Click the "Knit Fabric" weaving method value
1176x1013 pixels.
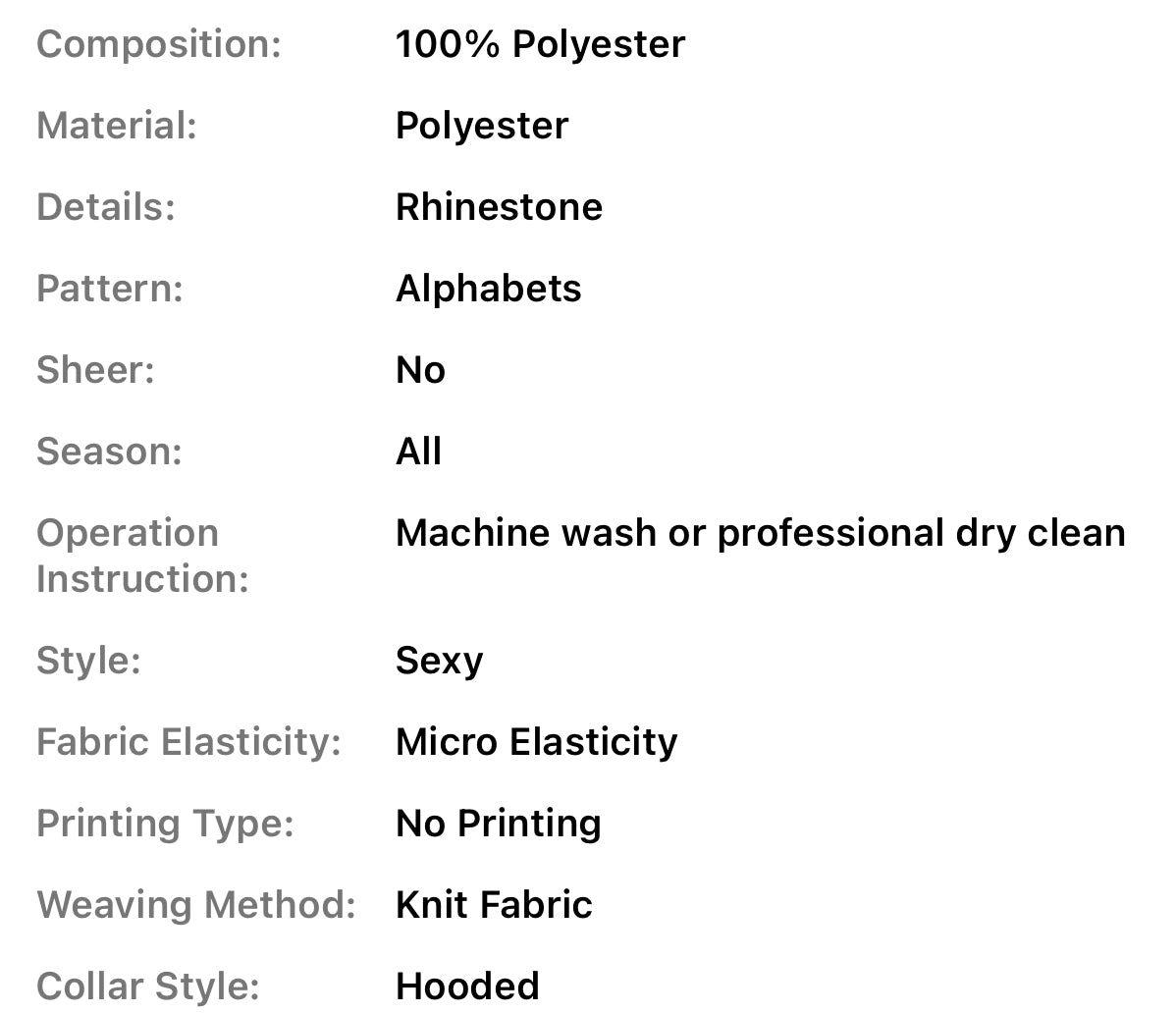pos(494,905)
